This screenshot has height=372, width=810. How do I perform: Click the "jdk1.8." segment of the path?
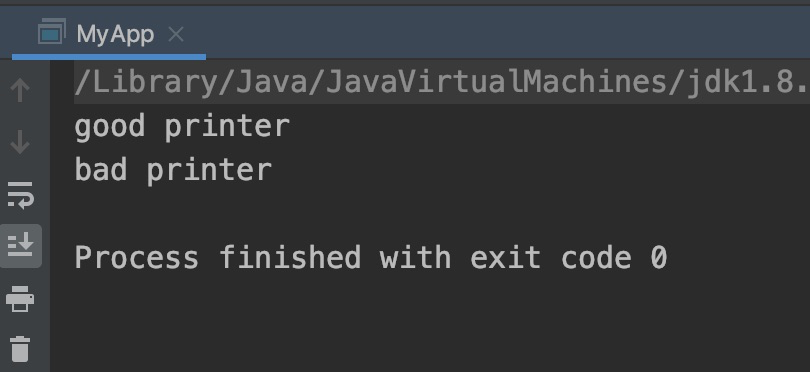tap(745, 83)
